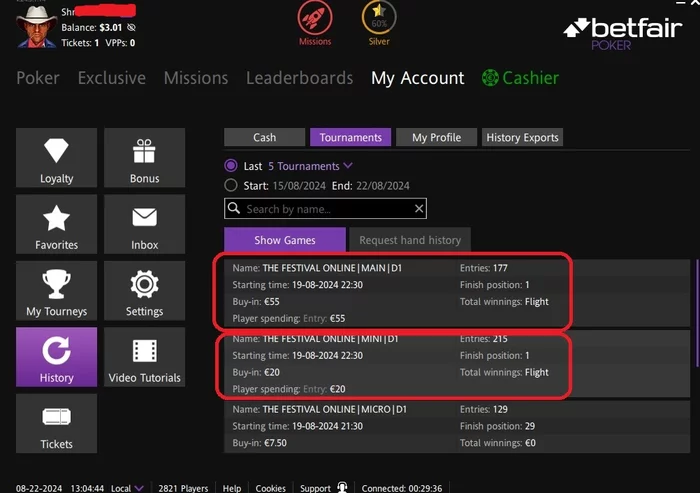Click the 2821 Players status entry

pyautogui.click(x=183, y=488)
